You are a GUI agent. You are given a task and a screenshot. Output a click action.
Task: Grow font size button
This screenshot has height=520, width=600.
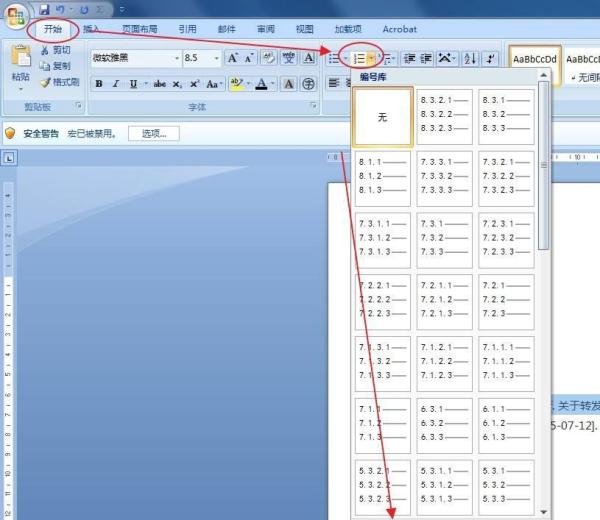tap(233, 58)
